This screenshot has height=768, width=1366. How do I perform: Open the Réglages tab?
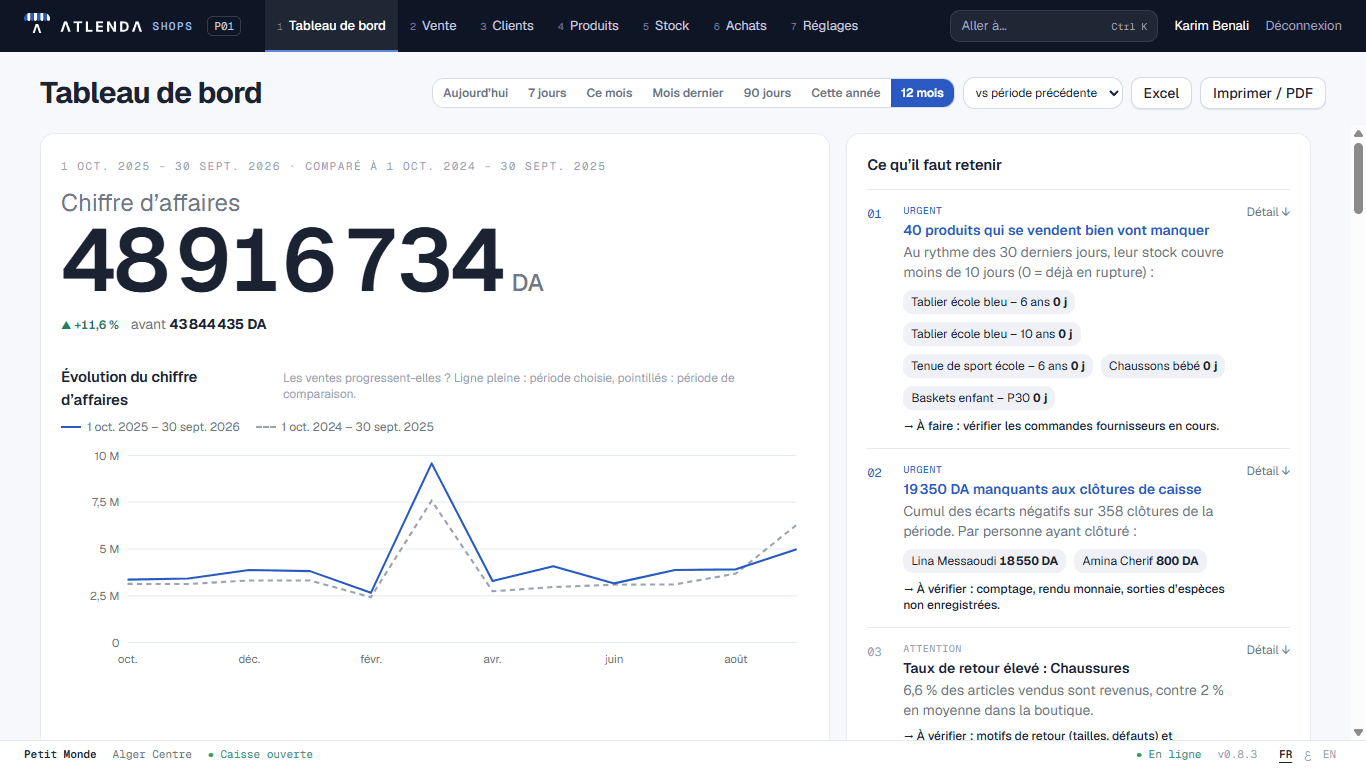[x=825, y=26]
